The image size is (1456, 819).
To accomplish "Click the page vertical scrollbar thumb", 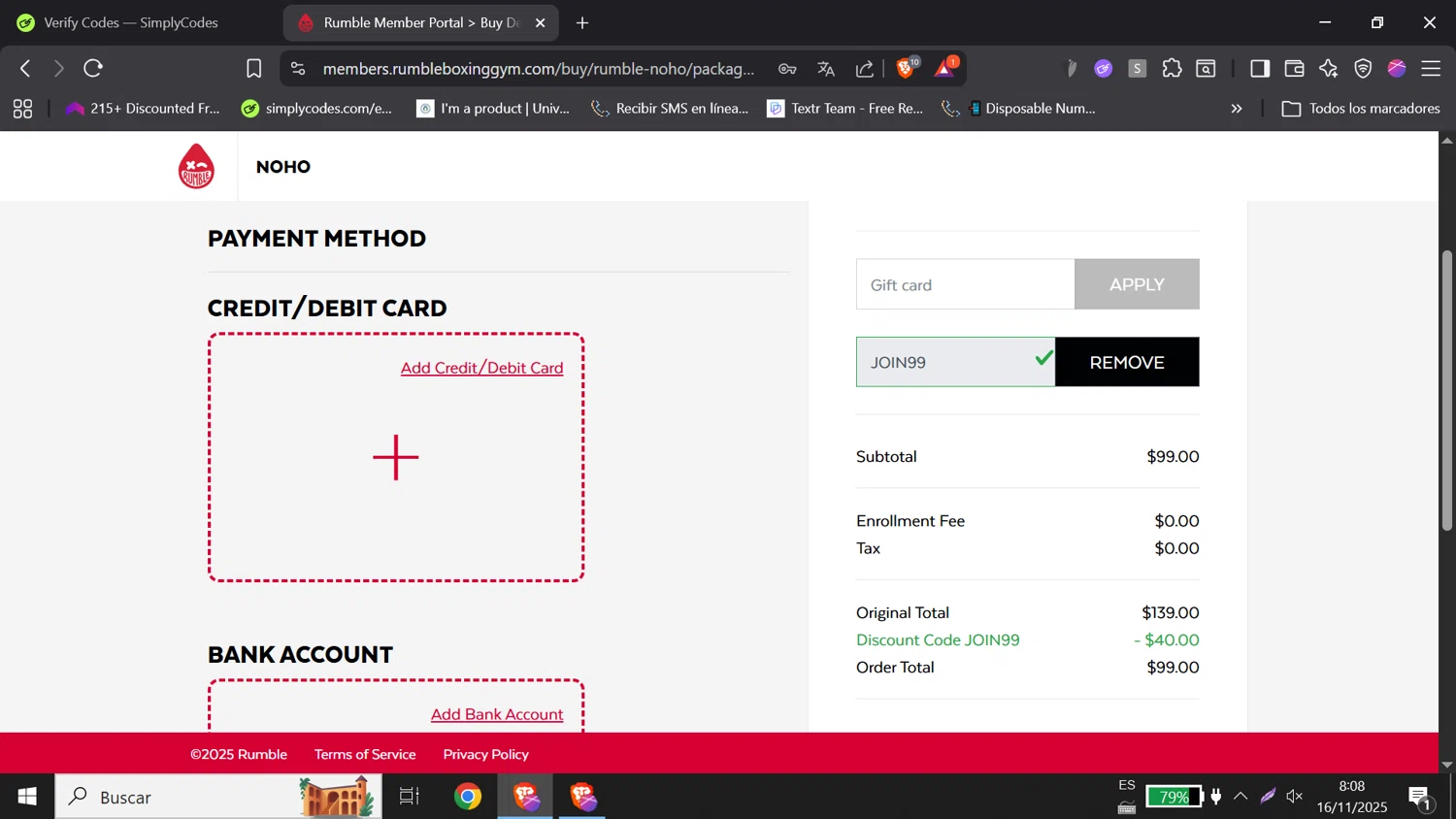I will coord(1446,390).
